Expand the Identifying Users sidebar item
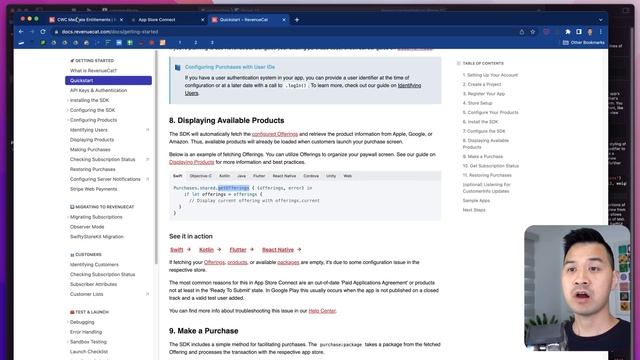Image resolution: width=640 pixels, height=360 pixels. pyautogui.click(x=147, y=130)
